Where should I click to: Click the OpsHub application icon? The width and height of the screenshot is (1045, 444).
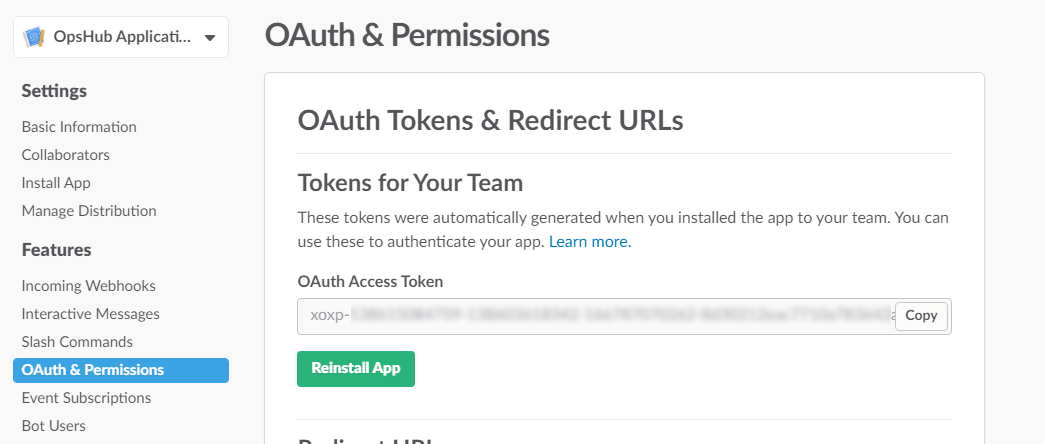click(35, 37)
